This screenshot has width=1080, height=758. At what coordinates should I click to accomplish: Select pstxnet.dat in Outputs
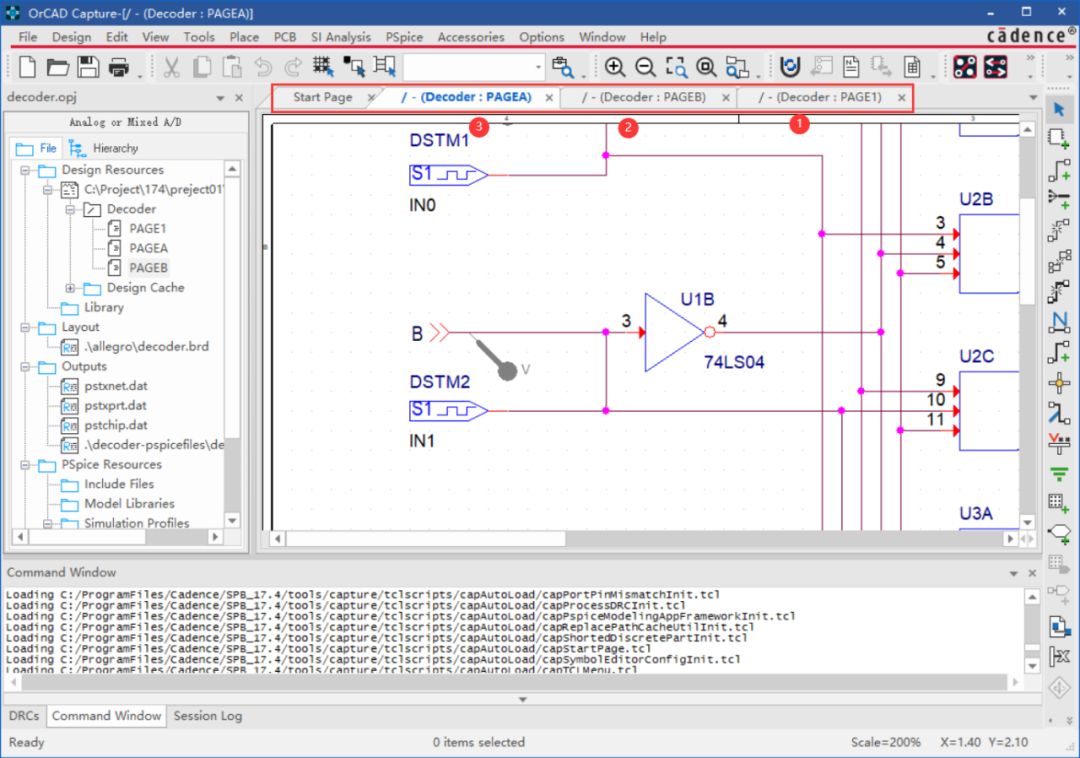[x=116, y=386]
